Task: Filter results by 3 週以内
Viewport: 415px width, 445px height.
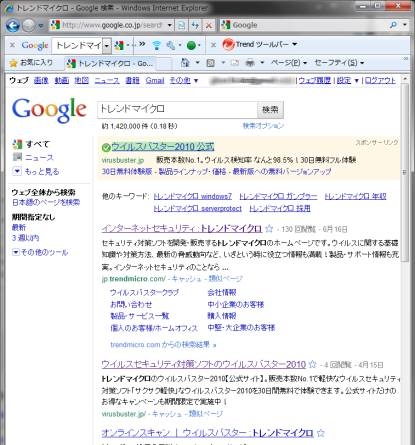Action: click(x=25, y=238)
